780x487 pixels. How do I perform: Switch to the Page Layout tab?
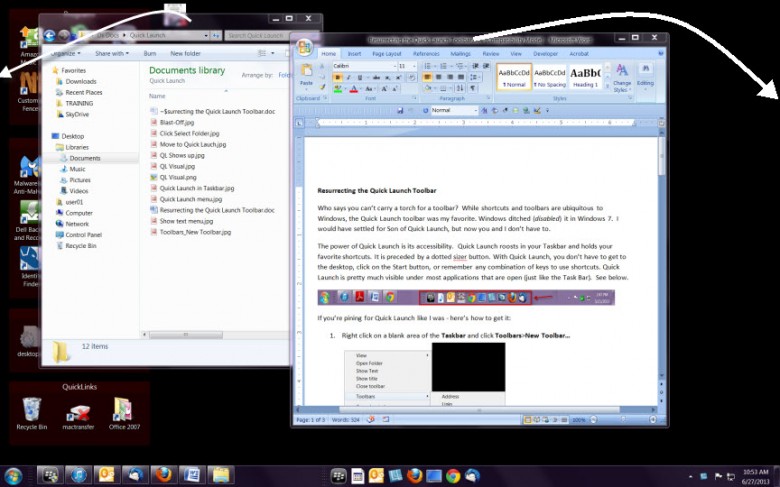(x=387, y=54)
